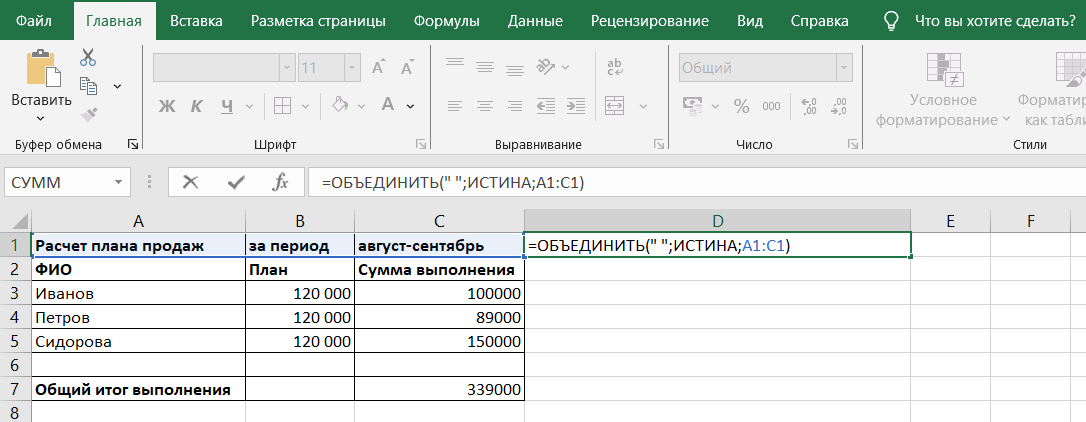The height and width of the screenshot is (422, 1086).
Task: Open the font name dropdown
Action: tap(287, 68)
